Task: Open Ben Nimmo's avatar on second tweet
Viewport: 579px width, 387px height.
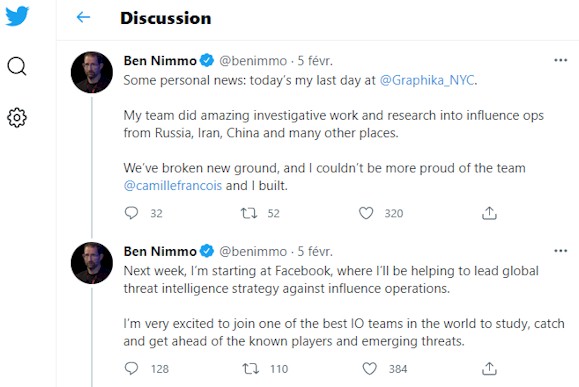Action: coord(92,263)
